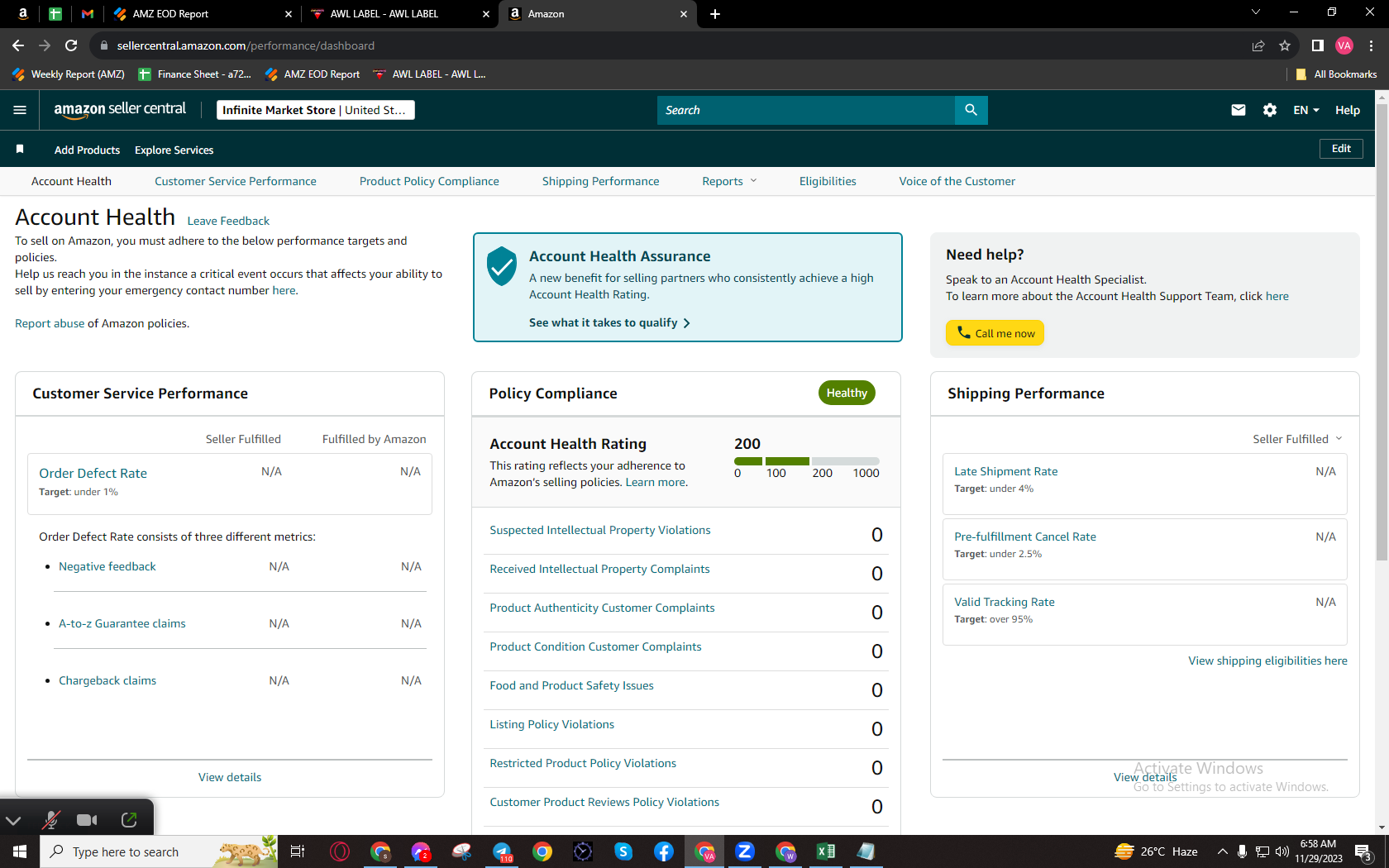Open the Infinite Market Store account switcher
Viewport: 1389px width, 868px height.
coord(316,110)
